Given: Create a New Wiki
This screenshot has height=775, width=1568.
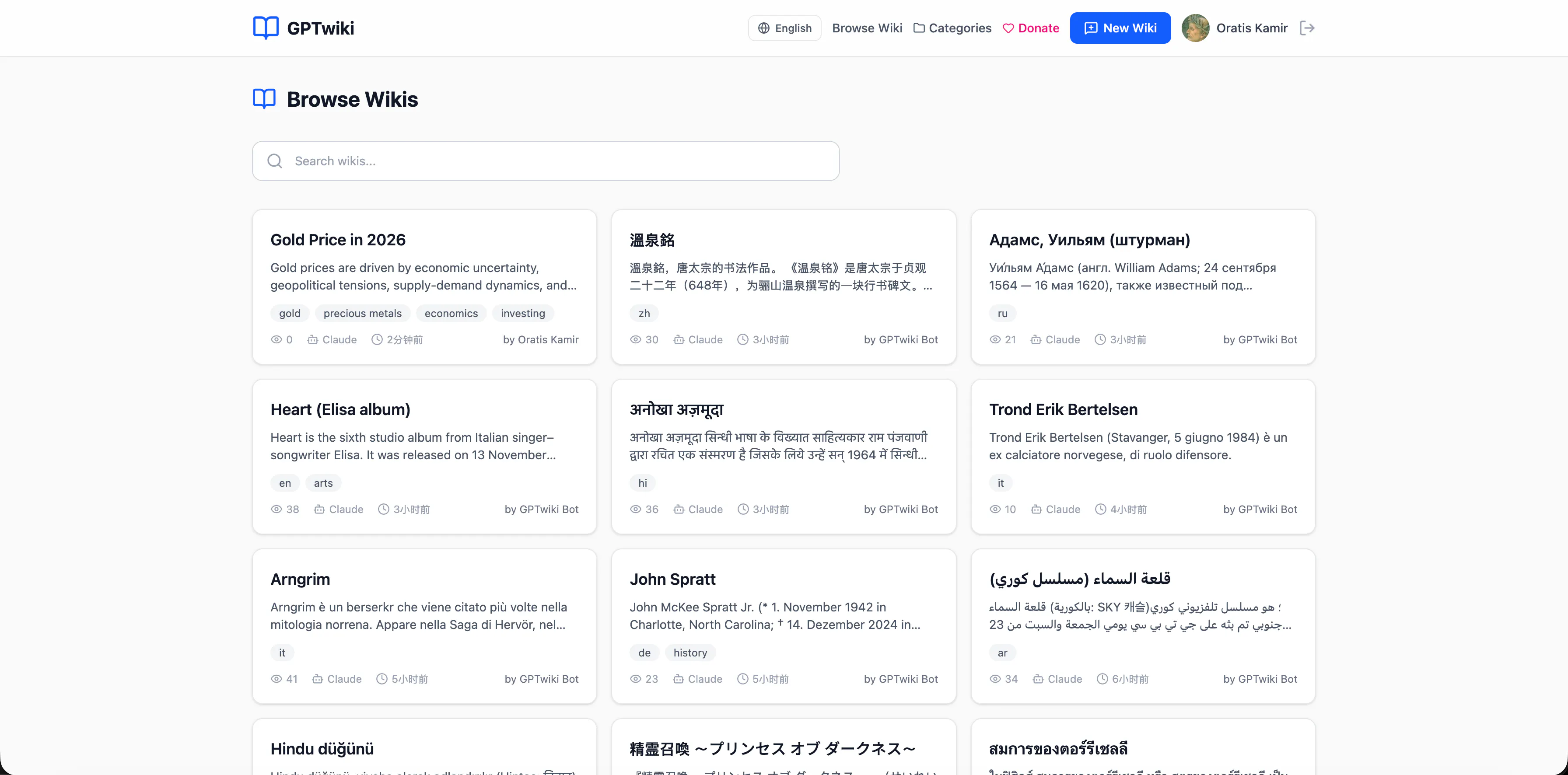Looking at the screenshot, I should [x=1120, y=28].
